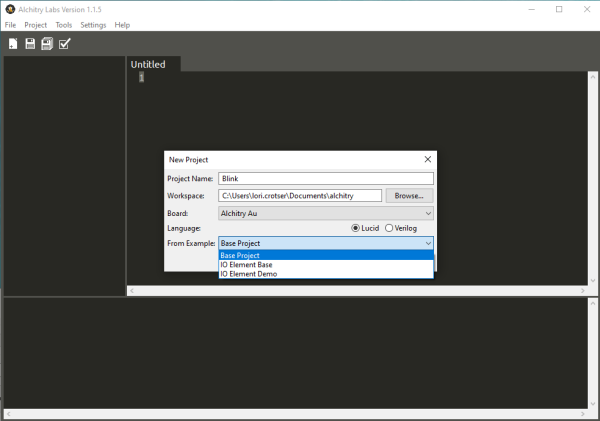Screen dimensions: 600x421
Task: Click the Alchitry Labs logo in title bar
Action: tap(10, 9)
